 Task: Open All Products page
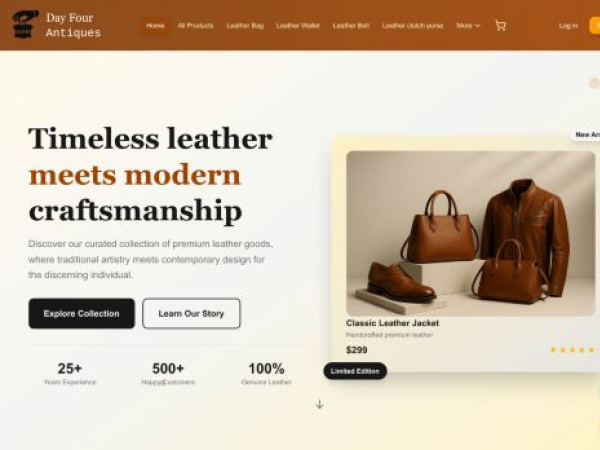pos(196,26)
